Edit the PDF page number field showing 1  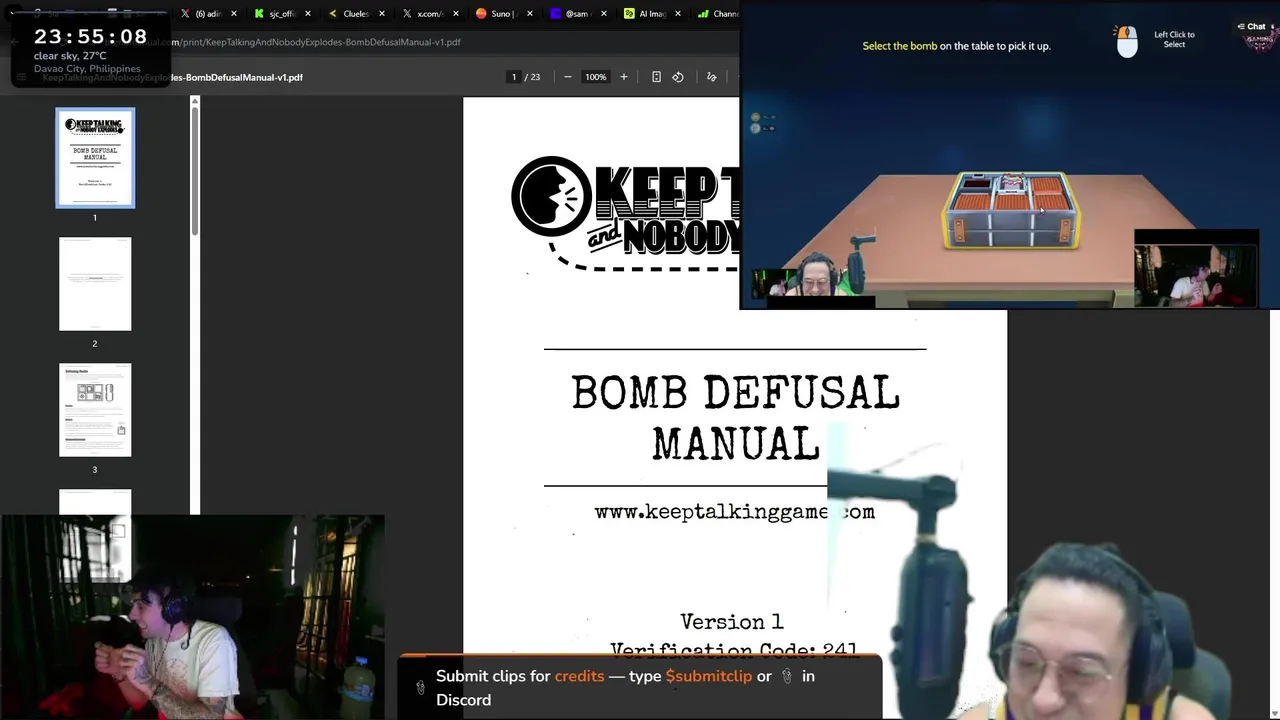[x=514, y=77]
